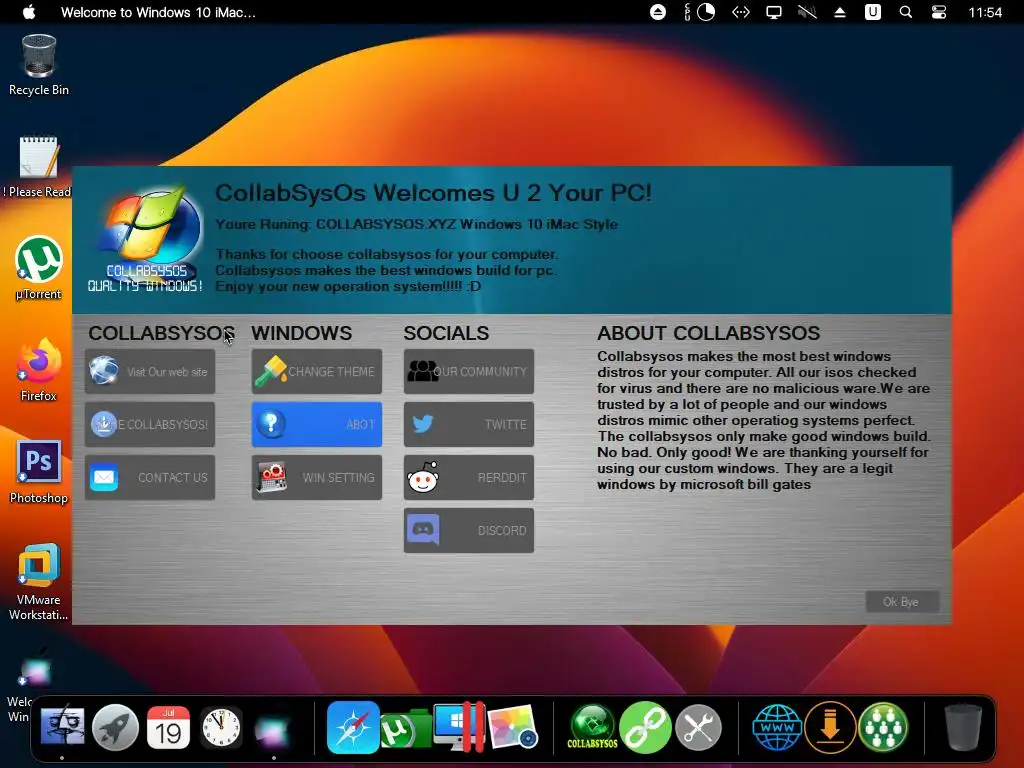Open Spotlight search magnifier in menu bar
This screenshot has height=768, width=1024.
[x=906, y=12]
